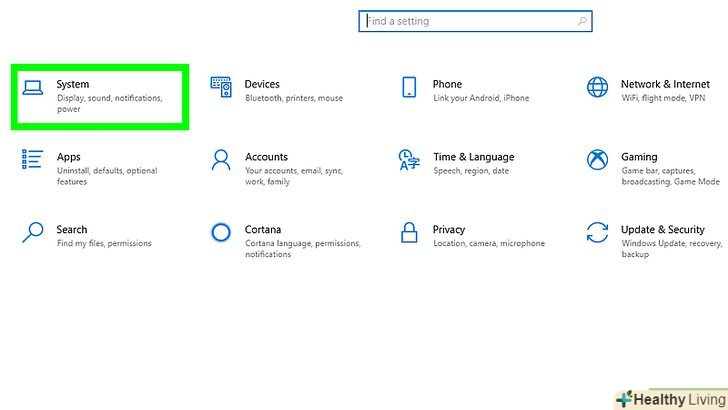The width and height of the screenshot is (728, 410).
Task: Open the Phone settings title
Action: pyautogui.click(x=447, y=85)
